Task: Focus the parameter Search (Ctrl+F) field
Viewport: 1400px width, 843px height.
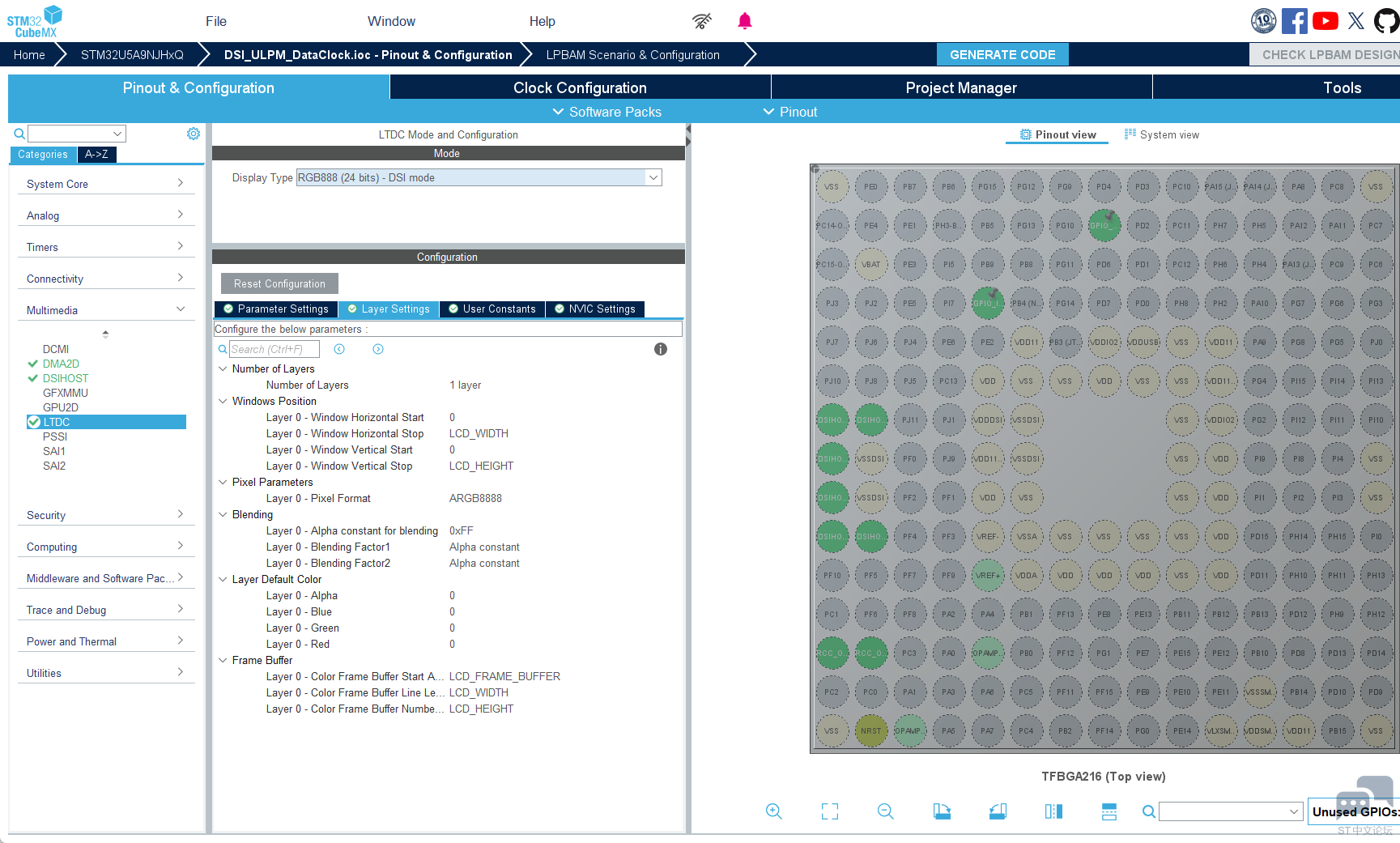Action: 274,349
